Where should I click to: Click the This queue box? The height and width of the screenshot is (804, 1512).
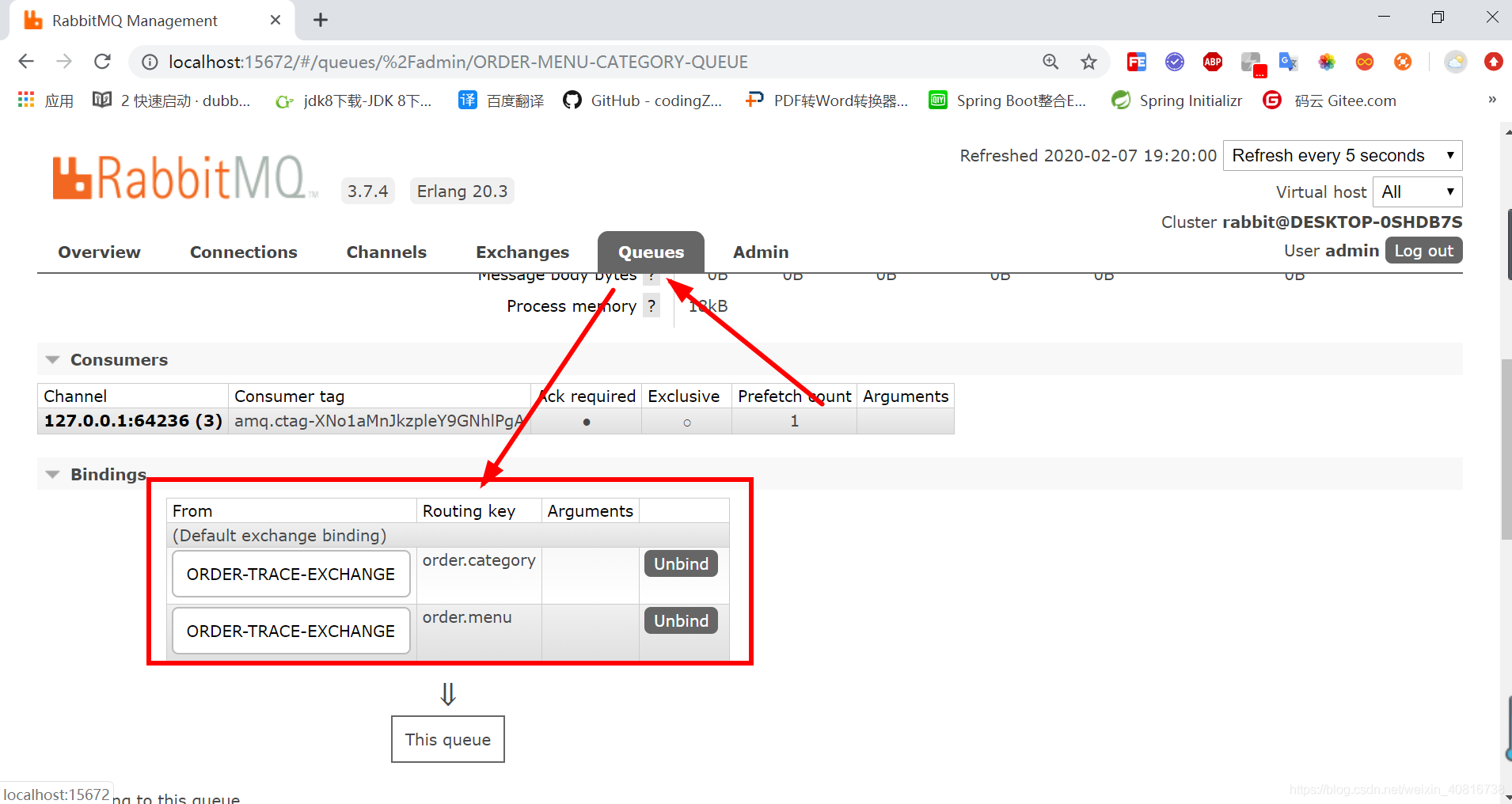coord(448,739)
